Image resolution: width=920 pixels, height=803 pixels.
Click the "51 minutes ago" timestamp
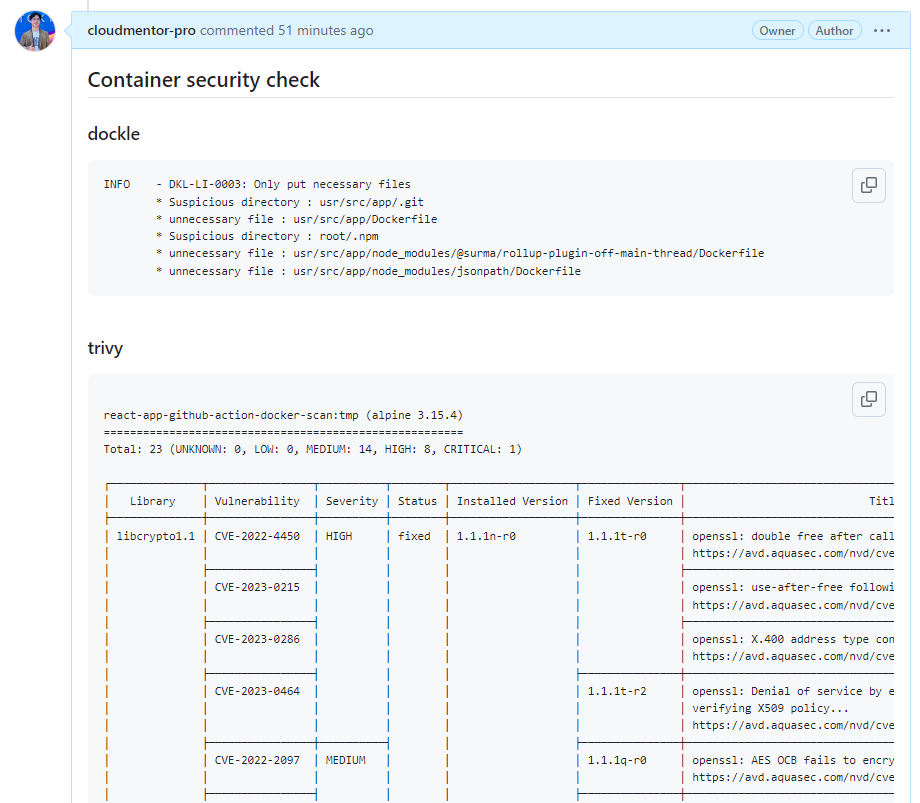(325, 31)
